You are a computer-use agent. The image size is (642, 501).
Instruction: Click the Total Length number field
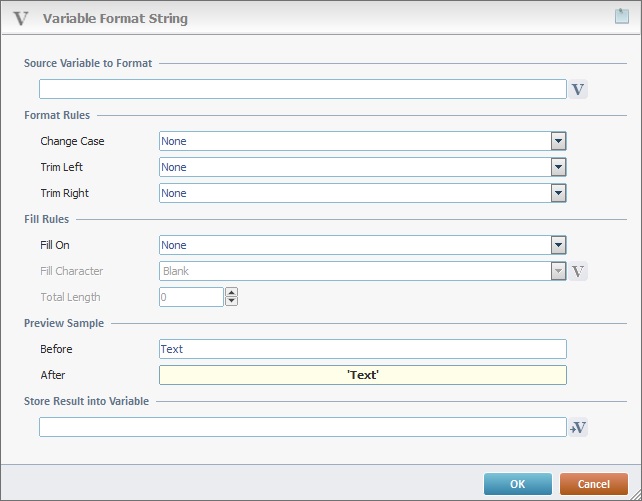point(191,297)
